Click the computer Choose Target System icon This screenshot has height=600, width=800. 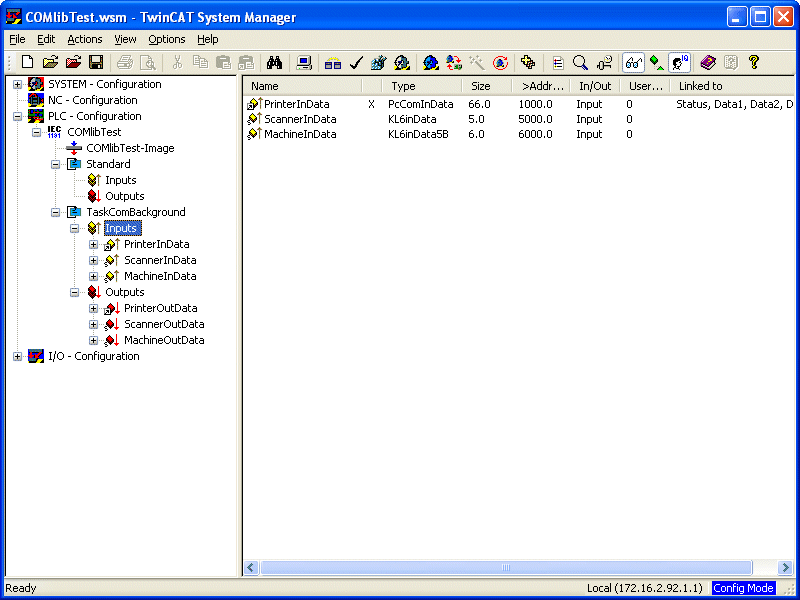pos(304,63)
